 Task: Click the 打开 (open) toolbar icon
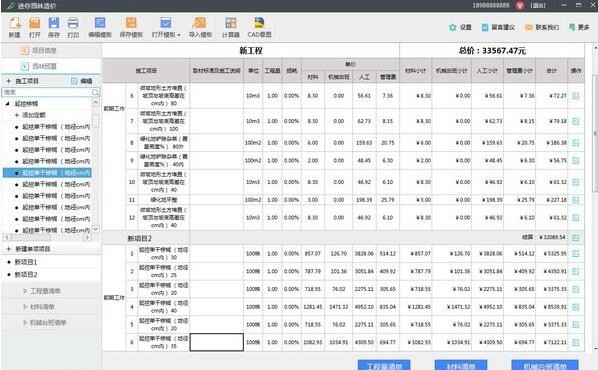coord(34,27)
